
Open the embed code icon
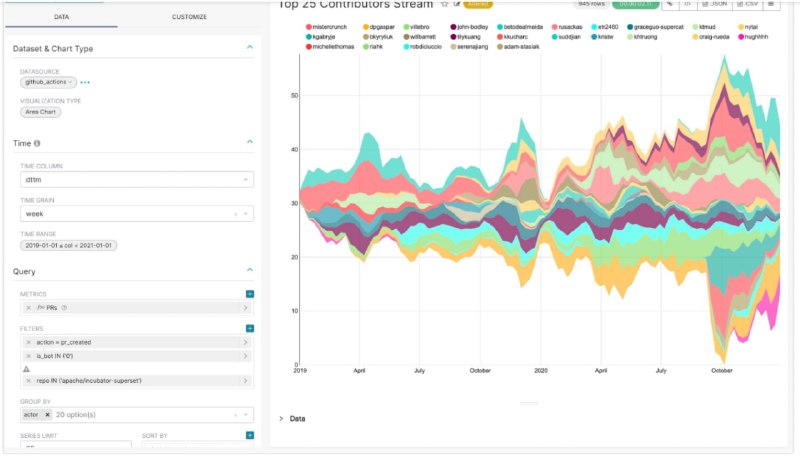687,4
